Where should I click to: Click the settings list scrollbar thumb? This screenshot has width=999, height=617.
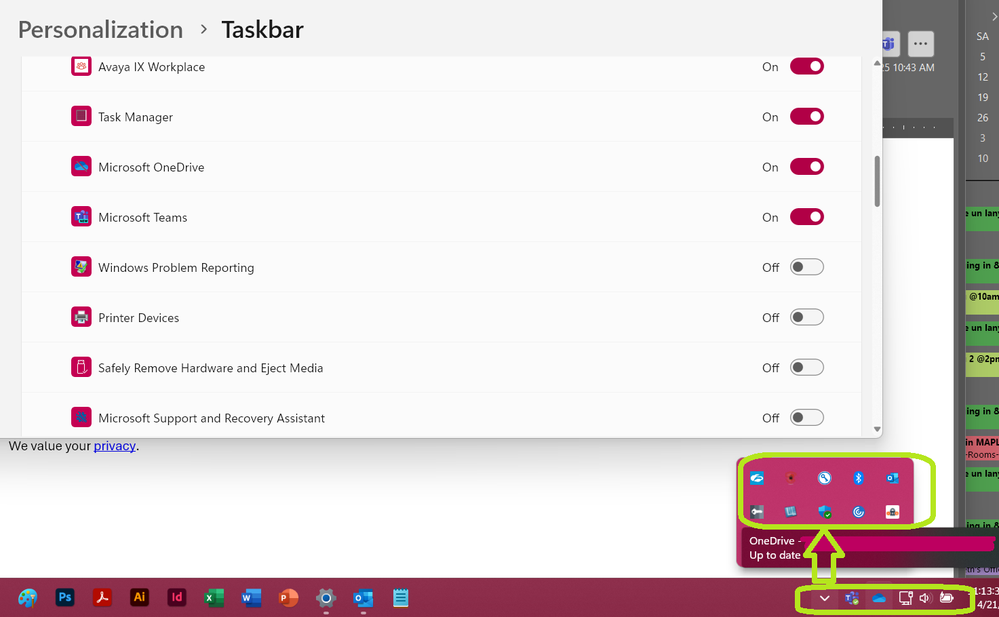click(x=877, y=182)
